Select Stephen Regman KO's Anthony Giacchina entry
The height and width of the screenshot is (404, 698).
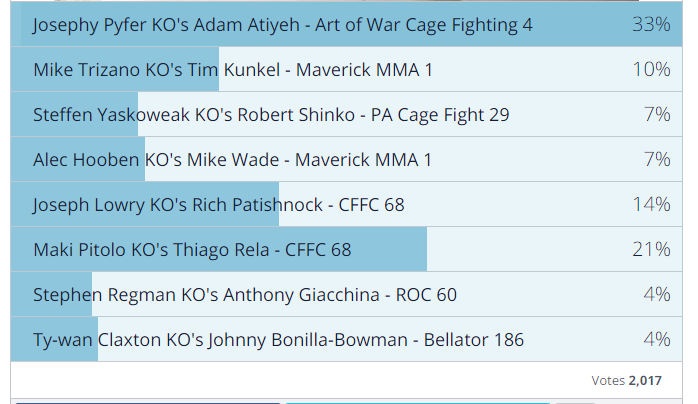tap(346, 294)
